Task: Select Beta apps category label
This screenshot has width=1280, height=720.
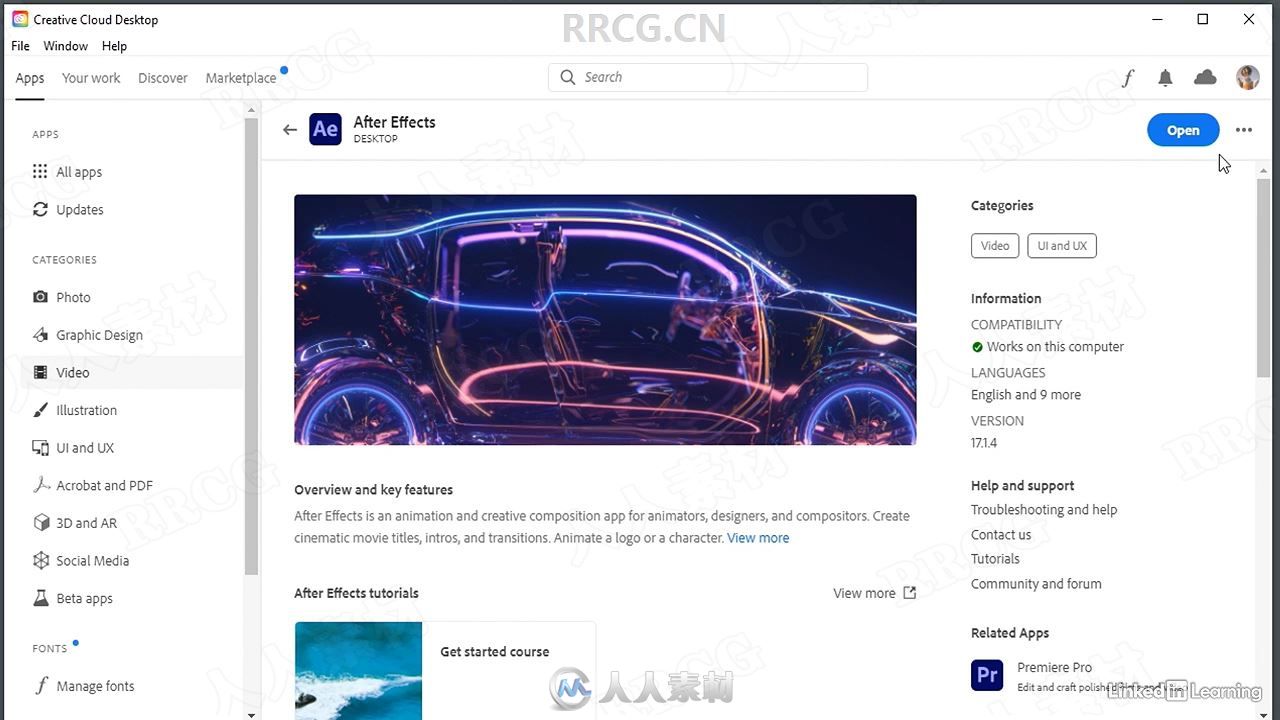Action: (x=84, y=598)
